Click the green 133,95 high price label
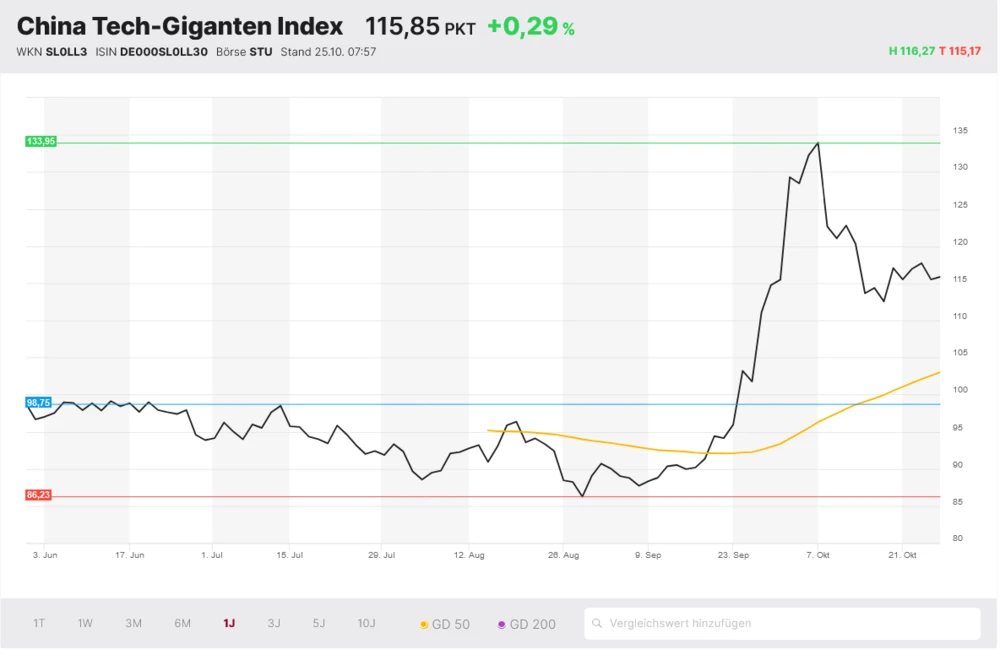The height and width of the screenshot is (660, 1000). coord(39,141)
